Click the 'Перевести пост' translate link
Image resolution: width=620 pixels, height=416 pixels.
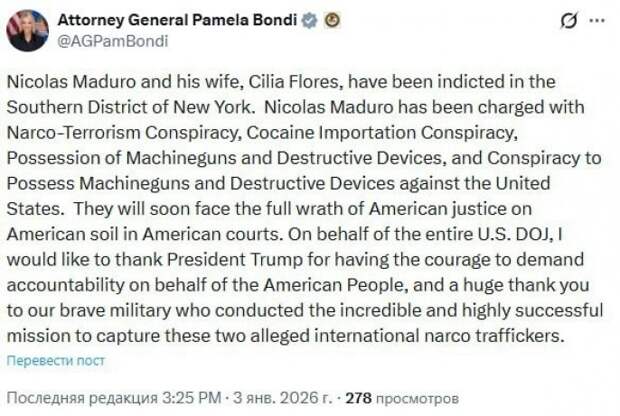pyautogui.click(x=55, y=360)
